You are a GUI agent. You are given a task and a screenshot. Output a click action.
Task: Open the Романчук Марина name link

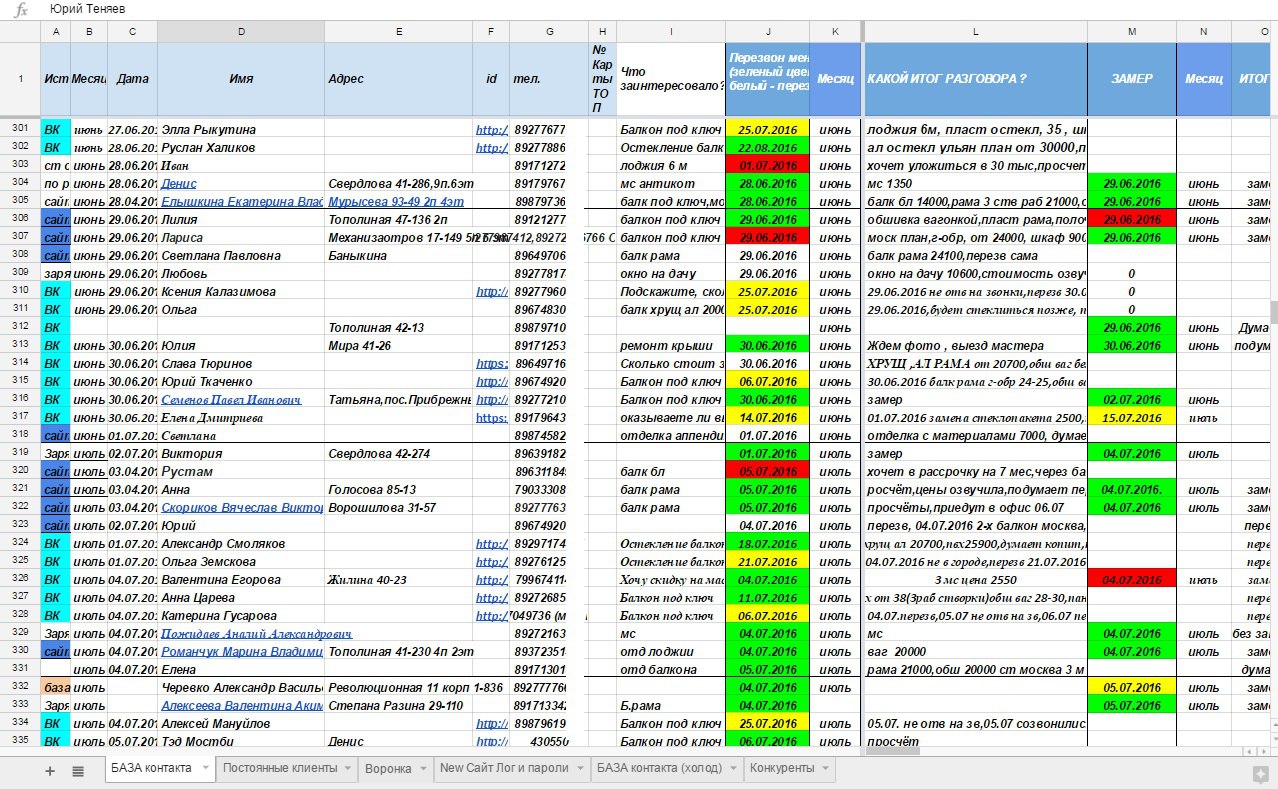click(241, 652)
